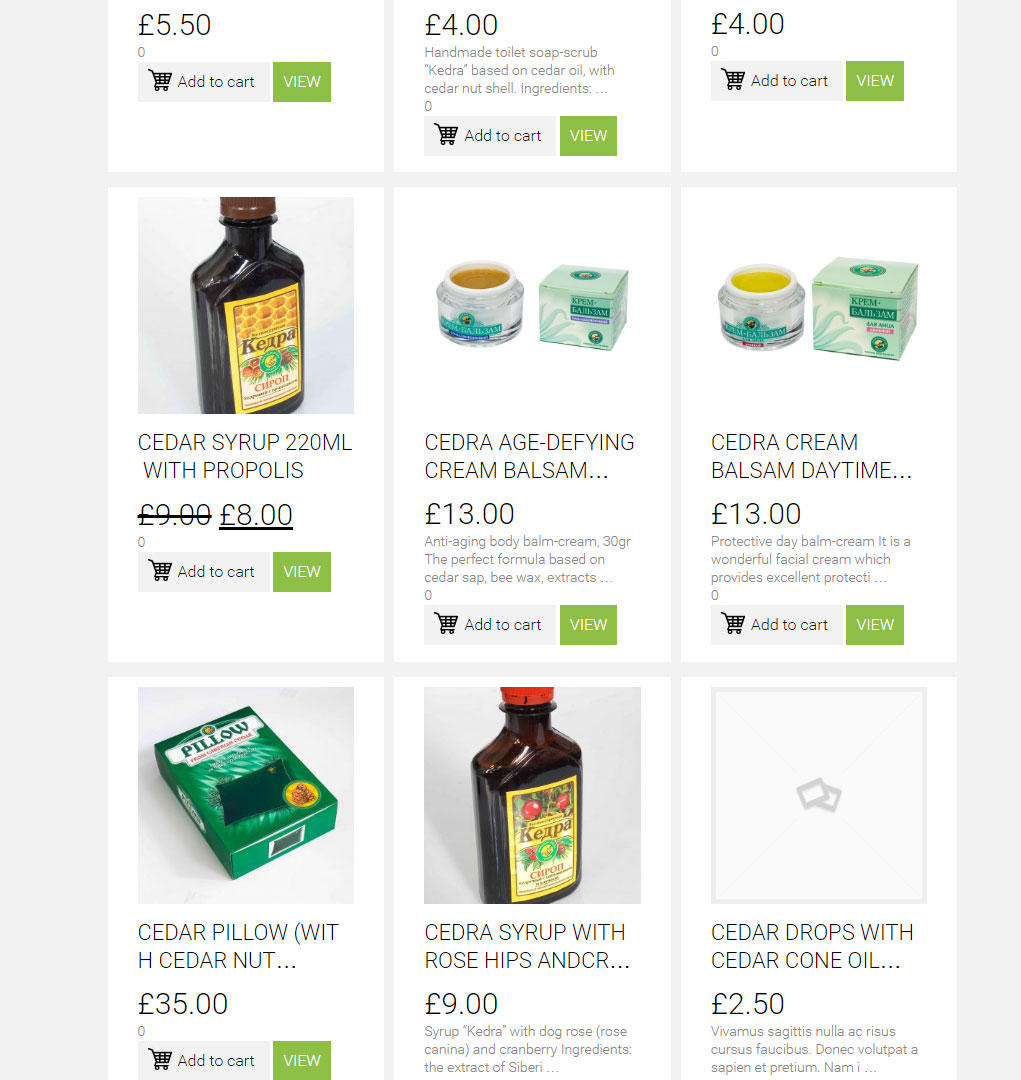
Task: Open the Cedar Syrup with Propolis bottle image
Action: pos(246,306)
